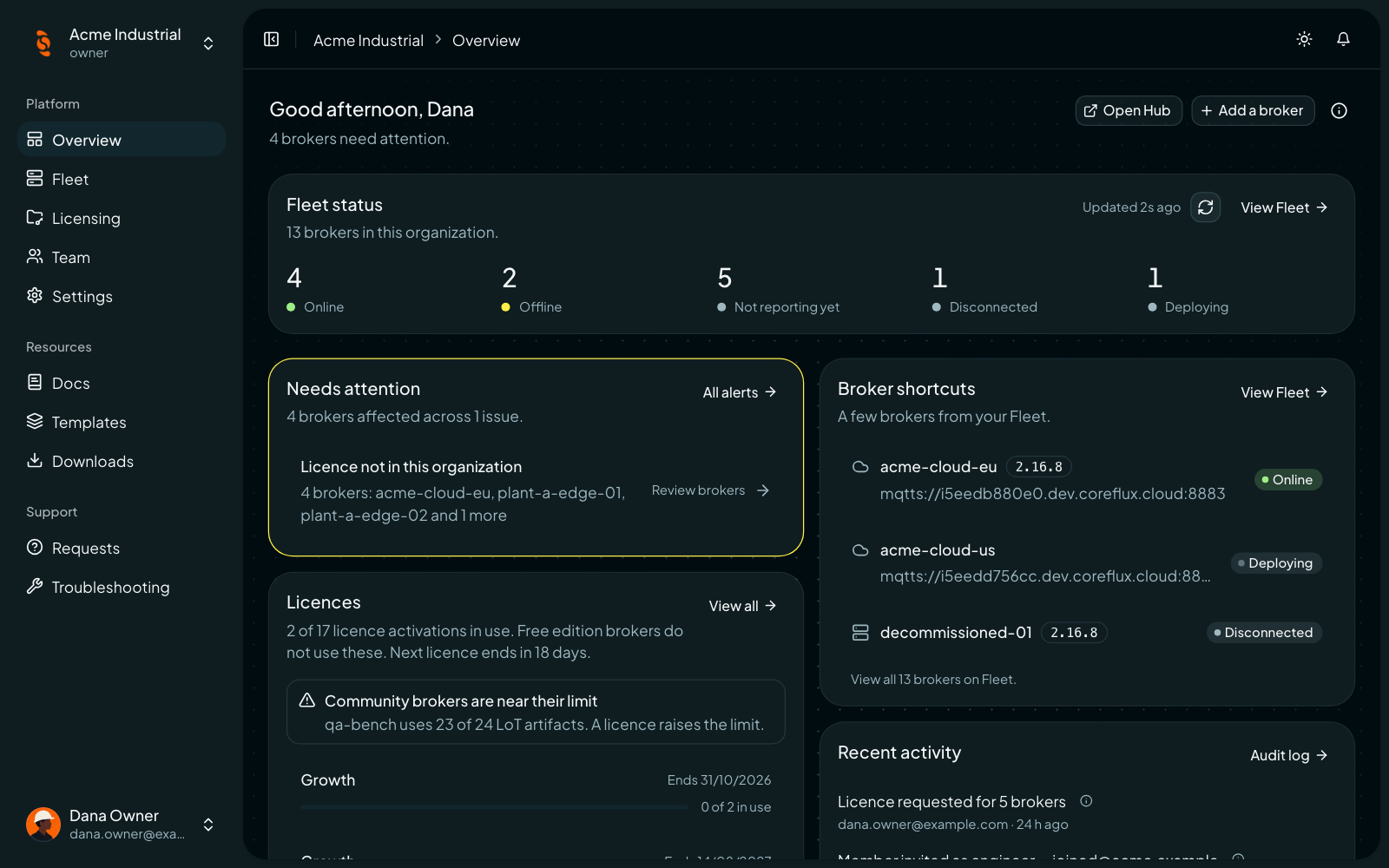Expand the Dana Owner account menu
1389x868 pixels.
click(x=208, y=825)
